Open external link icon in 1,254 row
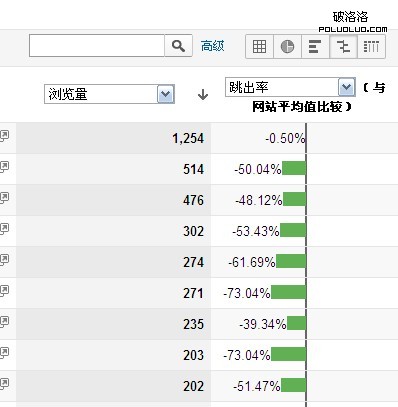The image size is (398, 407). pos(4,136)
